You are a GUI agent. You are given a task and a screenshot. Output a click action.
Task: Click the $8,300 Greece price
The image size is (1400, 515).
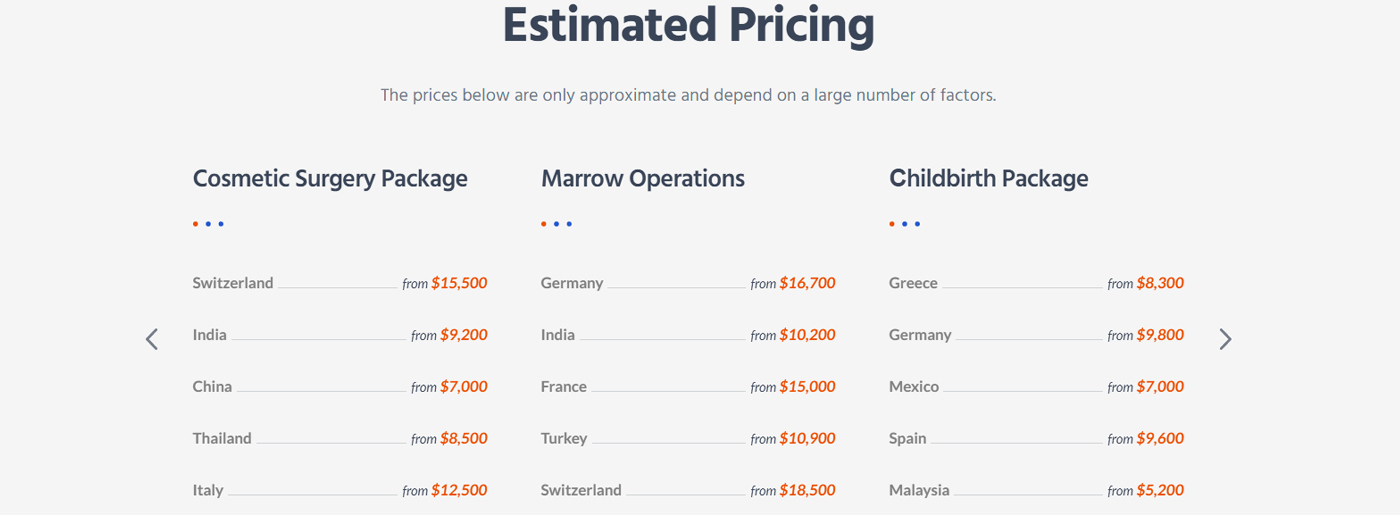[x=1160, y=283]
